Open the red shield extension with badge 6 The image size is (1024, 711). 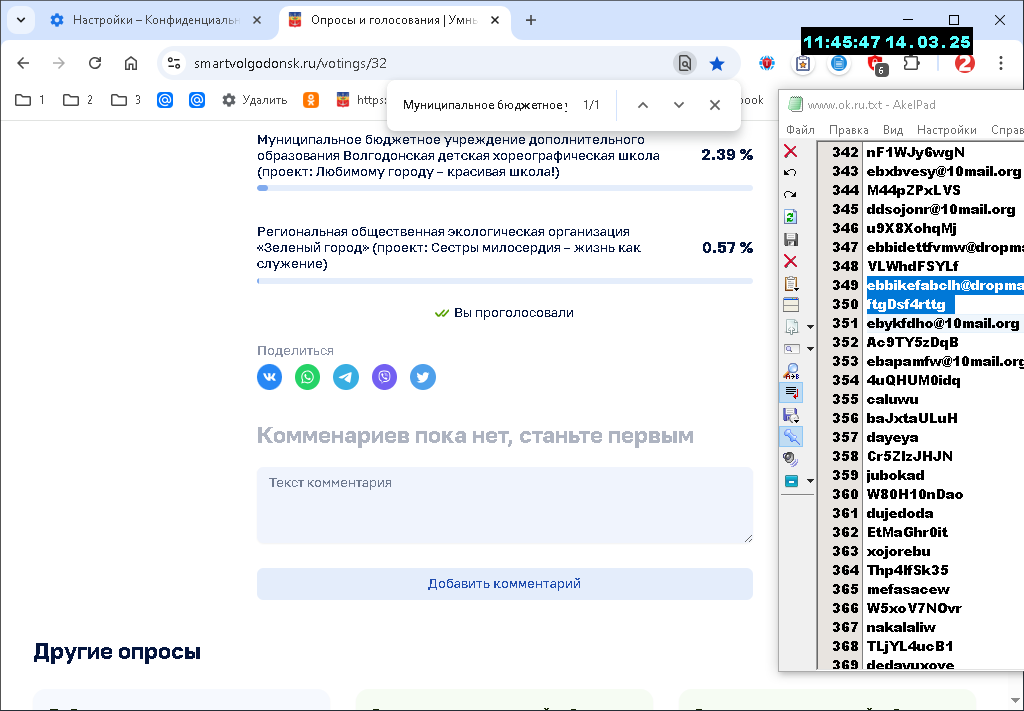pyautogui.click(x=875, y=63)
